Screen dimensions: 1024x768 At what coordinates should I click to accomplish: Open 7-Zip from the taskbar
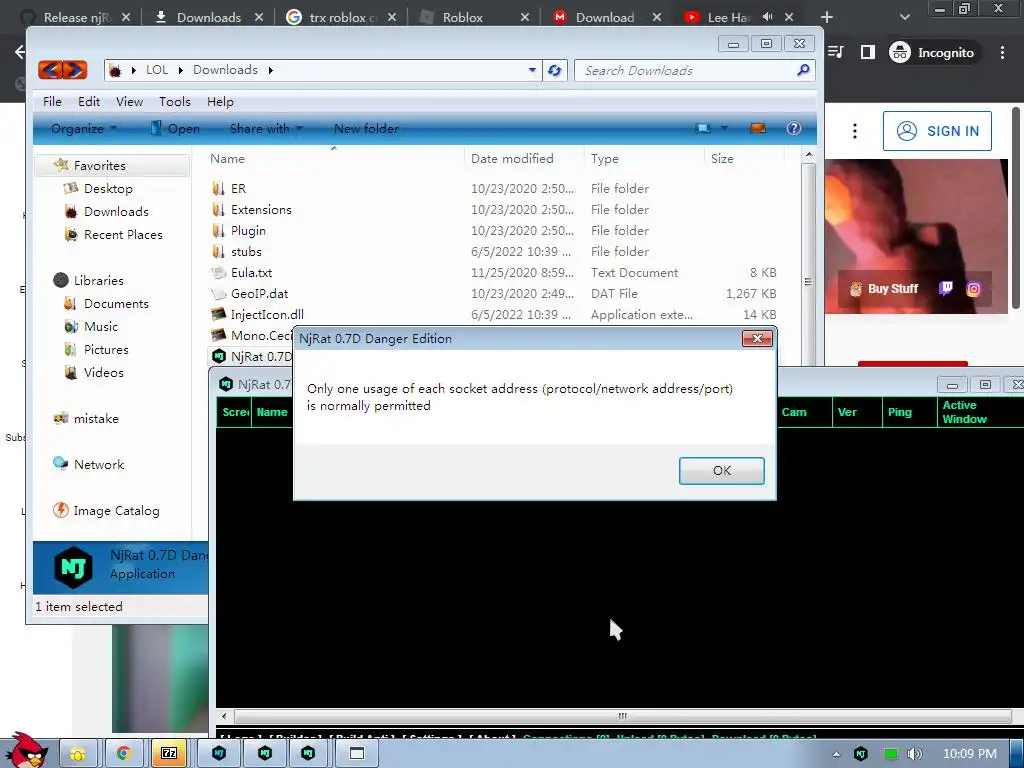[168, 754]
